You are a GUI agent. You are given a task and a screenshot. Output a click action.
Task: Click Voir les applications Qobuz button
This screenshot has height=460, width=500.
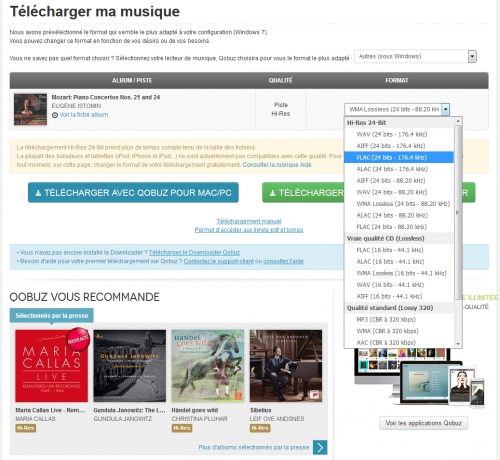[x=424, y=423]
